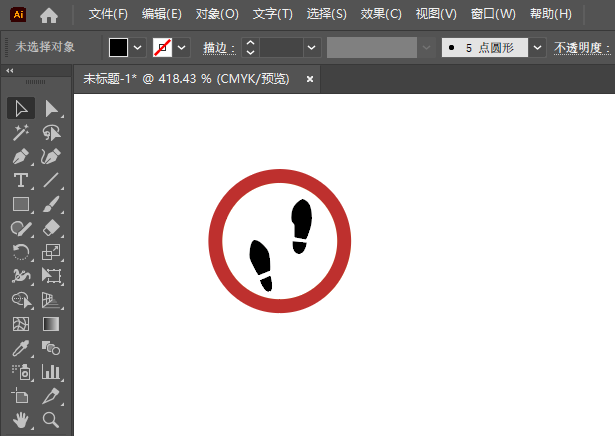615x436 pixels.
Task: Click the 5 点圆形 brush definition box
Action: click(x=485, y=47)
